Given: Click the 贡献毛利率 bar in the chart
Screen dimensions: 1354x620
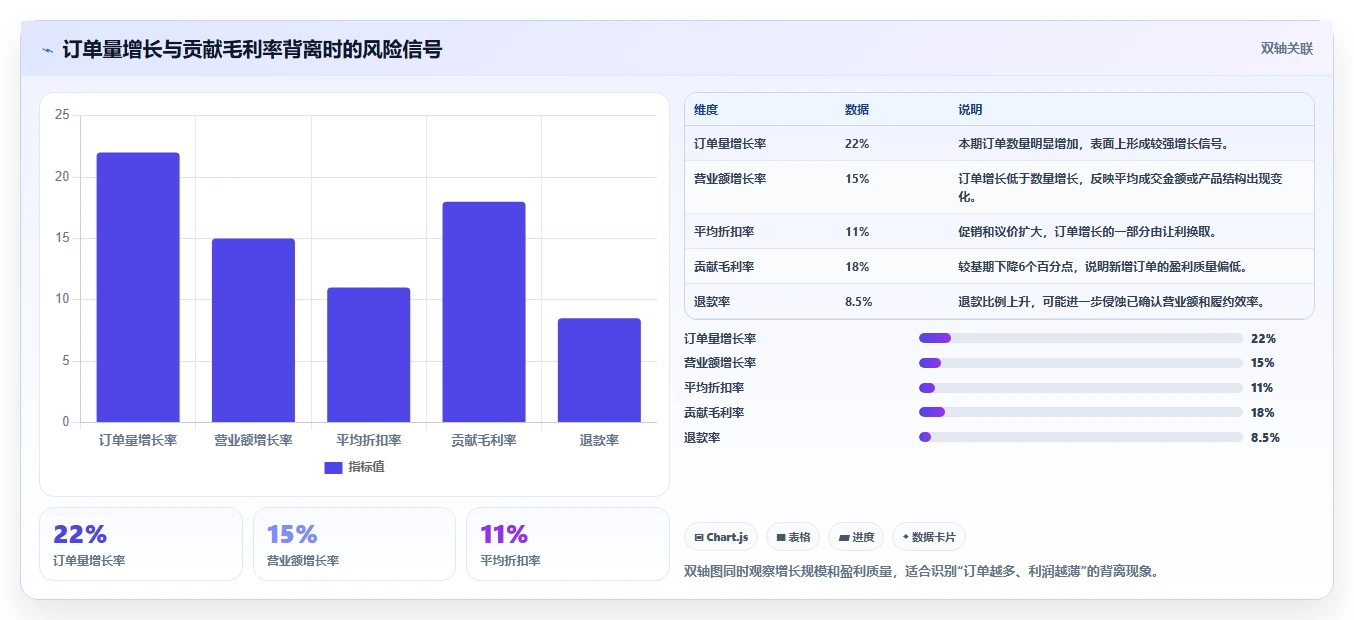Looking at the screenshot, I should (x=484, y=312).
